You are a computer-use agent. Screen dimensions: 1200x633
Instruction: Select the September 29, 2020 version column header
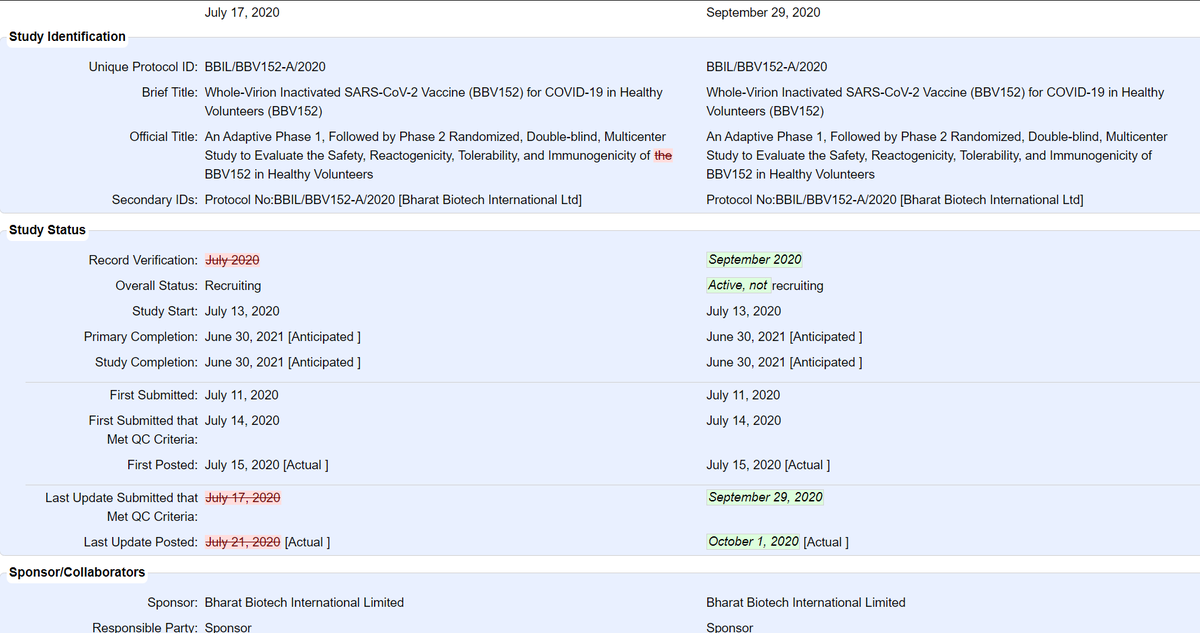coord(763,12)
